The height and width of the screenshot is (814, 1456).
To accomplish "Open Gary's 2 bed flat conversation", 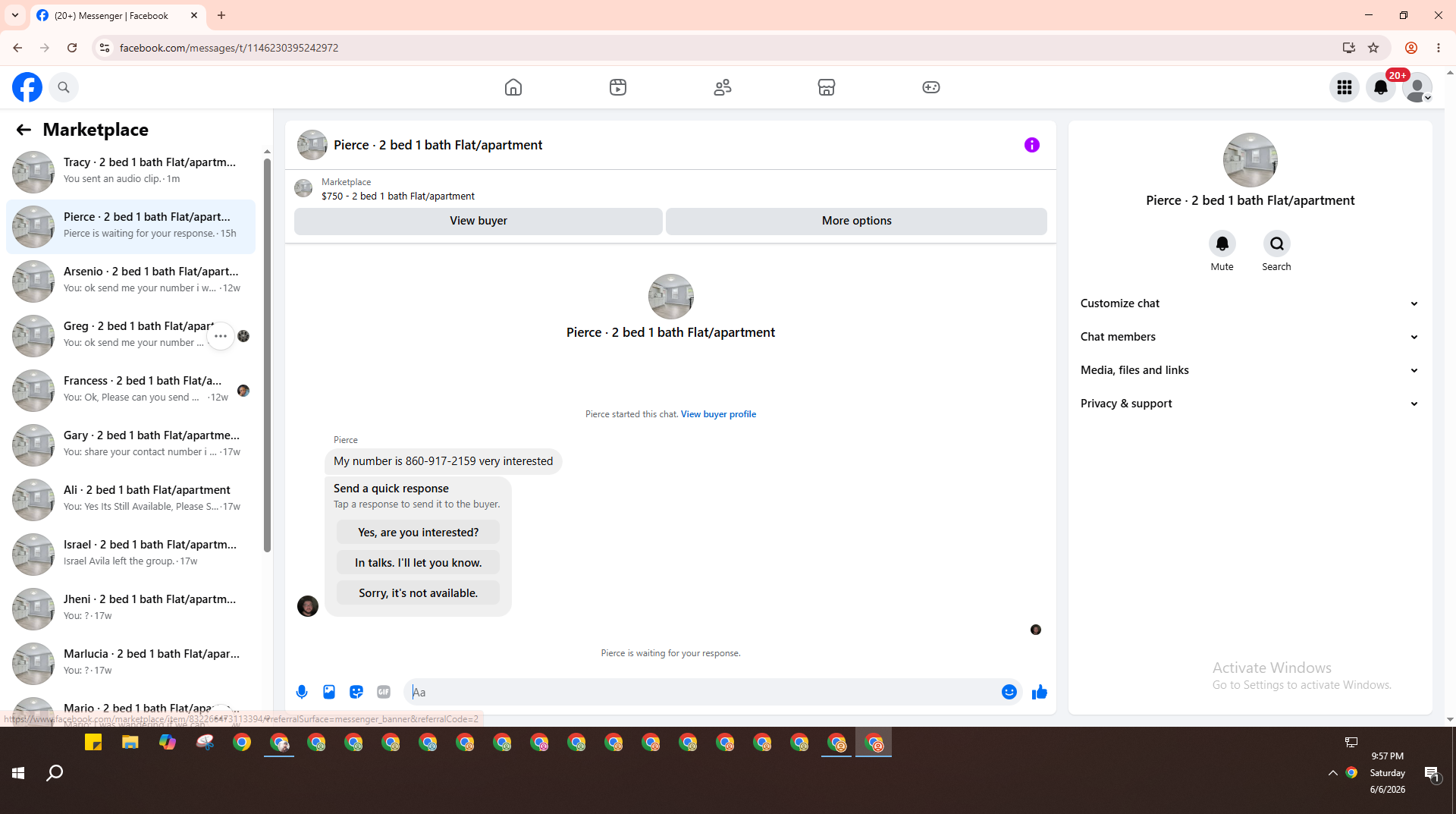I will click(x=130, y=445).
